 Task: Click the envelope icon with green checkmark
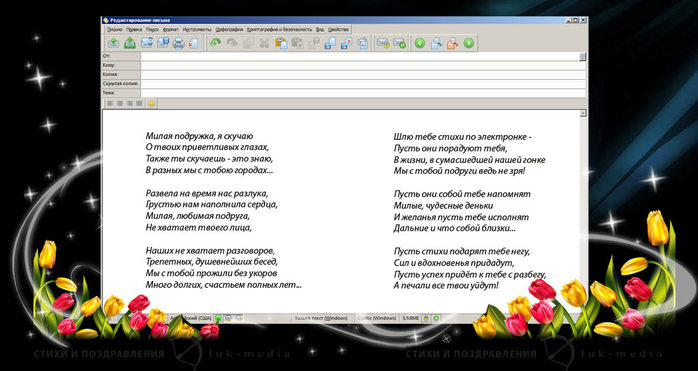tap(399, 43)
